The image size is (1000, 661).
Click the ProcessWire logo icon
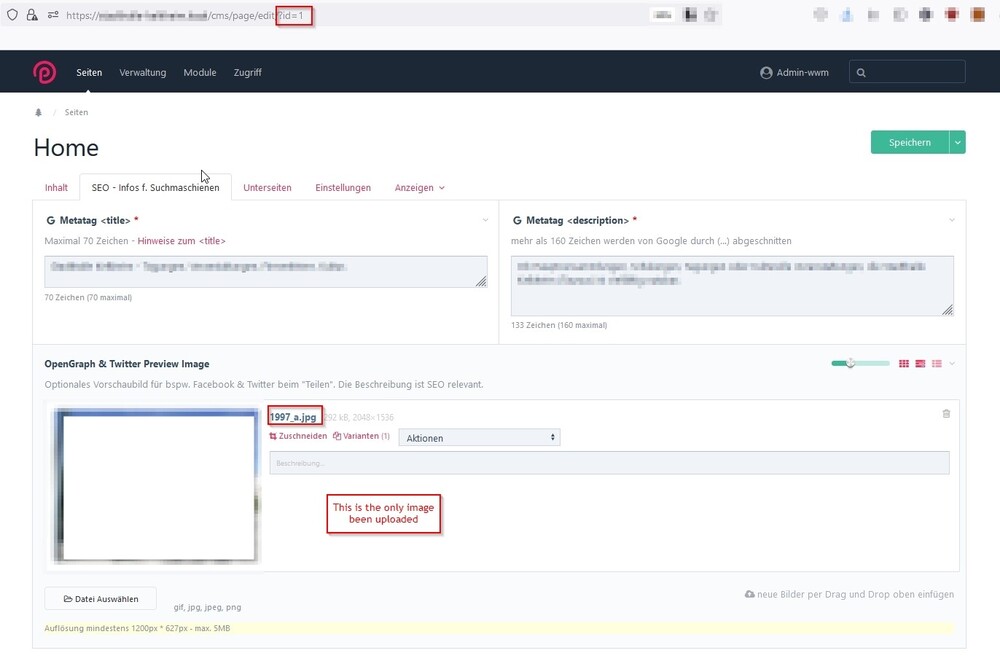(x=45, y=72)
